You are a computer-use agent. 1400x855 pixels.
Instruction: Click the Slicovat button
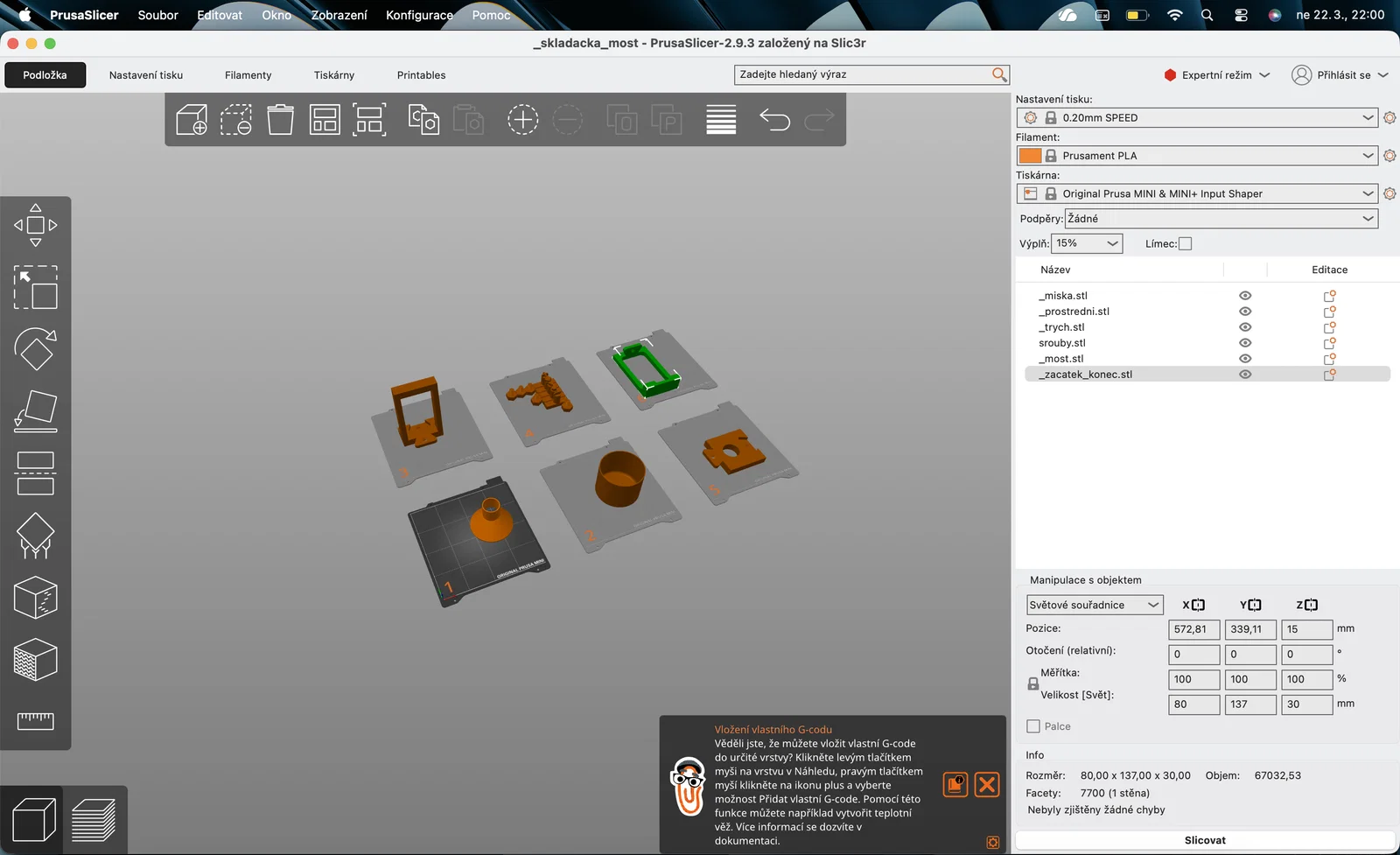[x=1205, y=840]
